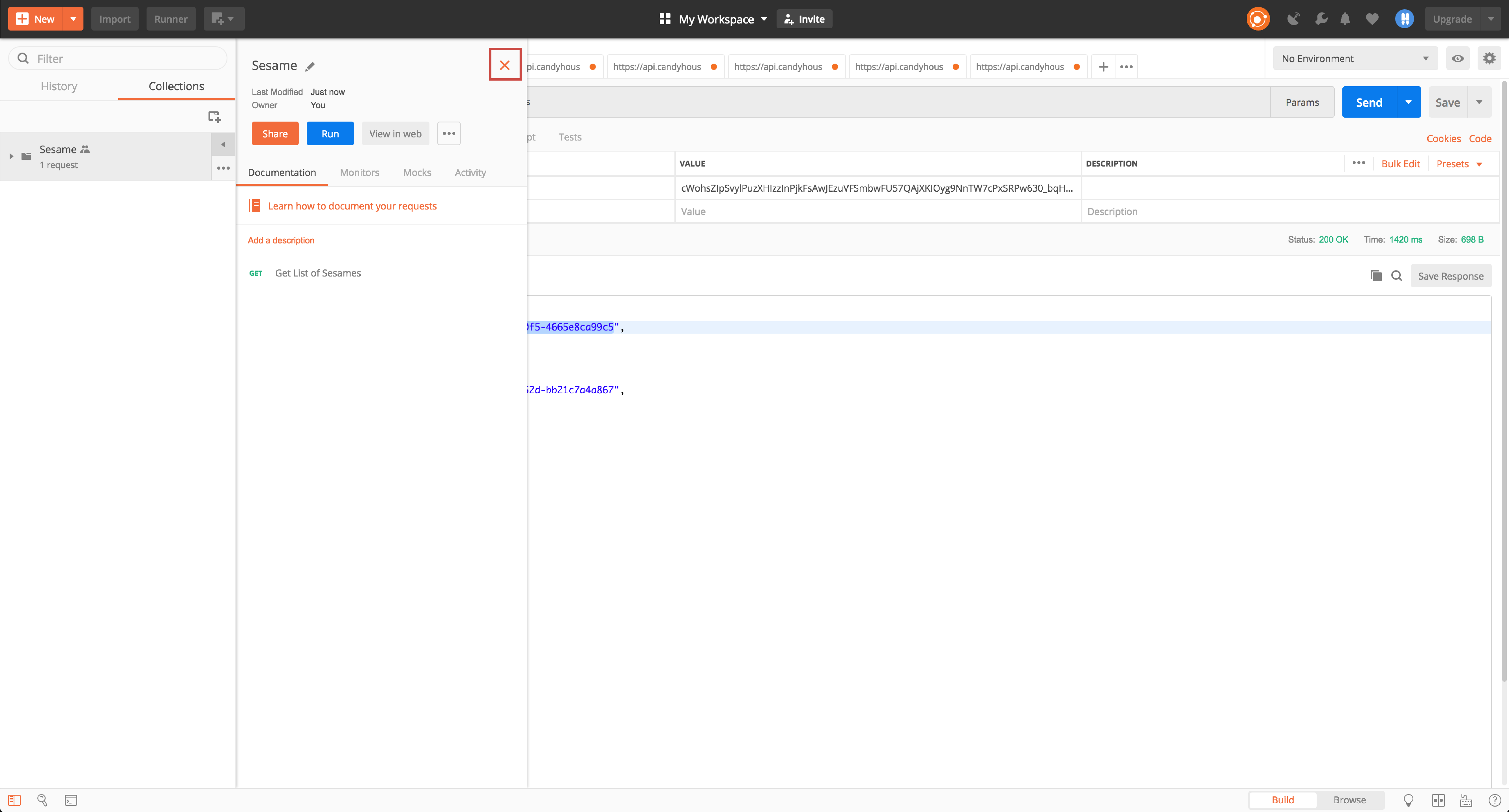The width and height of the screenshot is (1509, 812).
Task: Open the three-dot menu beside View in web
Action: [x=449, y=133]
